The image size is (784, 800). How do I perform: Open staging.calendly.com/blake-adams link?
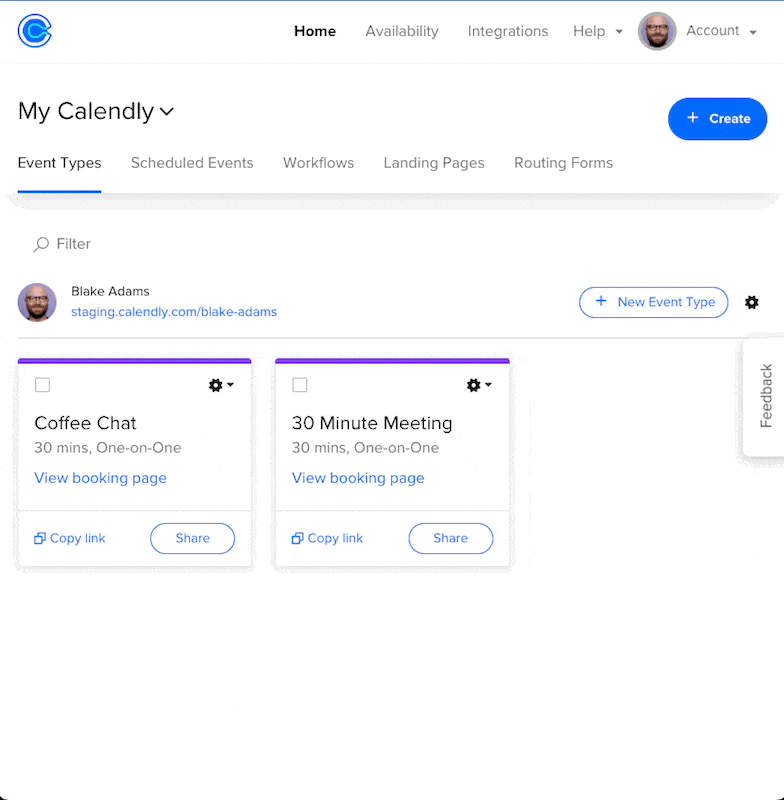coord(174,312)
